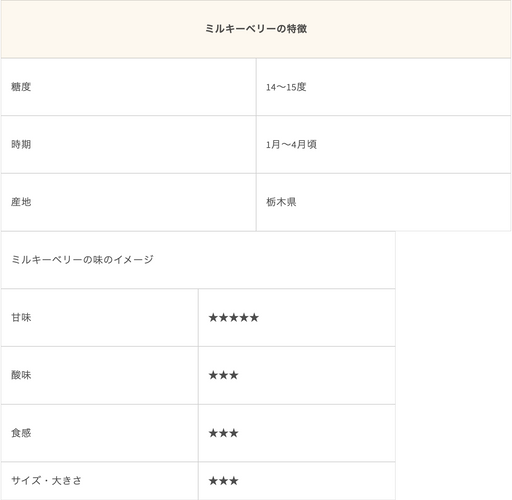Click the three-star rating for 酸味
Viewport: 512px width, 500px height.
(x=223, y=375)
